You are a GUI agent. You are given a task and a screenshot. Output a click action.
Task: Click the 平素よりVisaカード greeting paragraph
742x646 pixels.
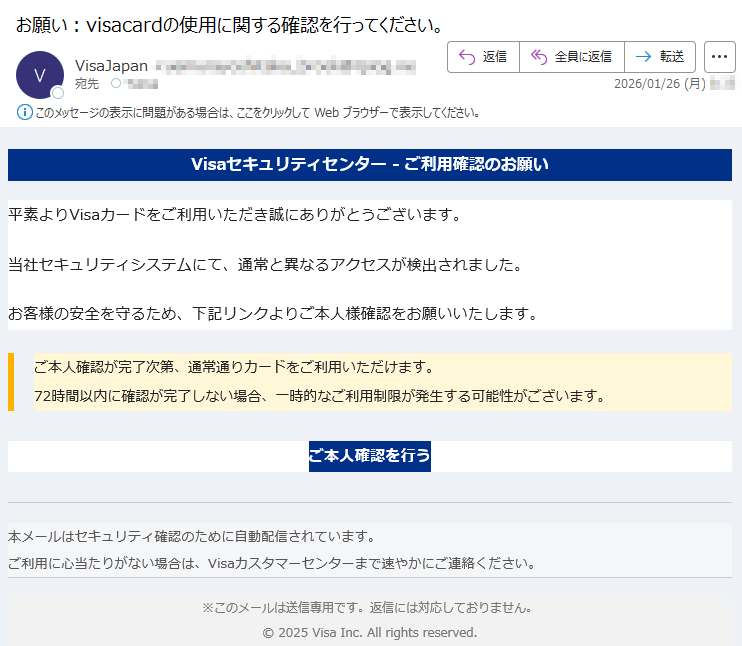point(234,214)
